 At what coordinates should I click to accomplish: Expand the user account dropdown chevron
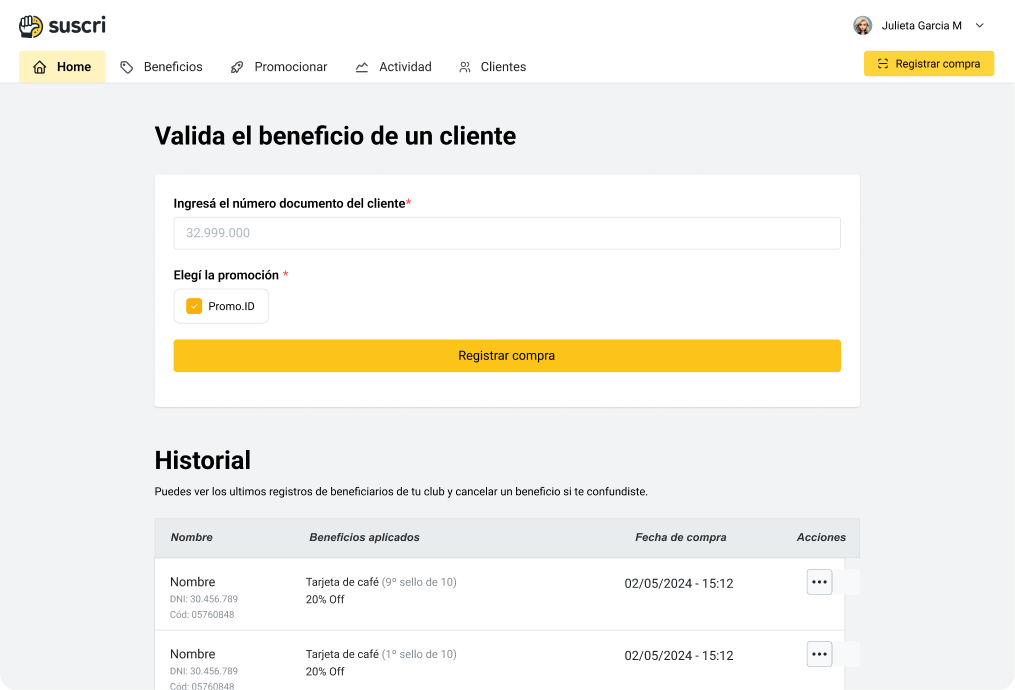(x=980, y=26)
